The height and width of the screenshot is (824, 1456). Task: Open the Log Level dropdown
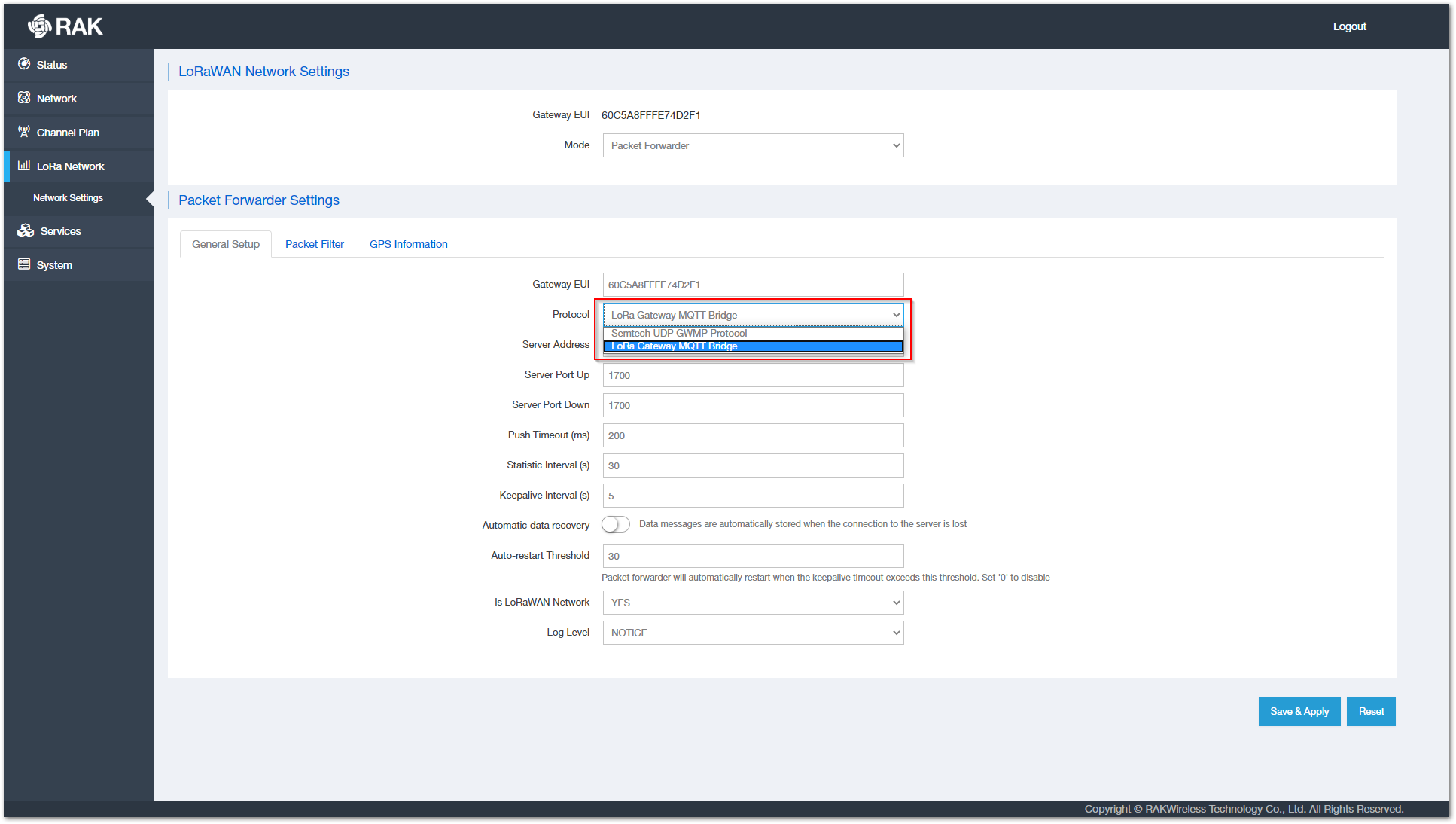(x=753, y=633)
